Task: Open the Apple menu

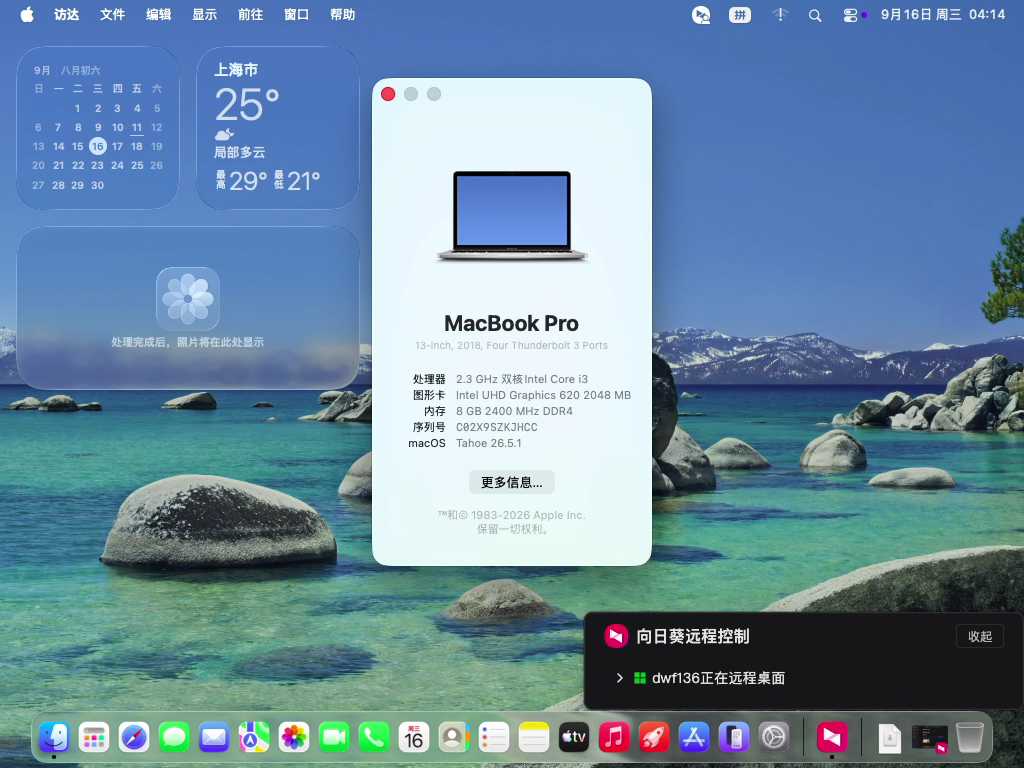Action: coord(27,14)
